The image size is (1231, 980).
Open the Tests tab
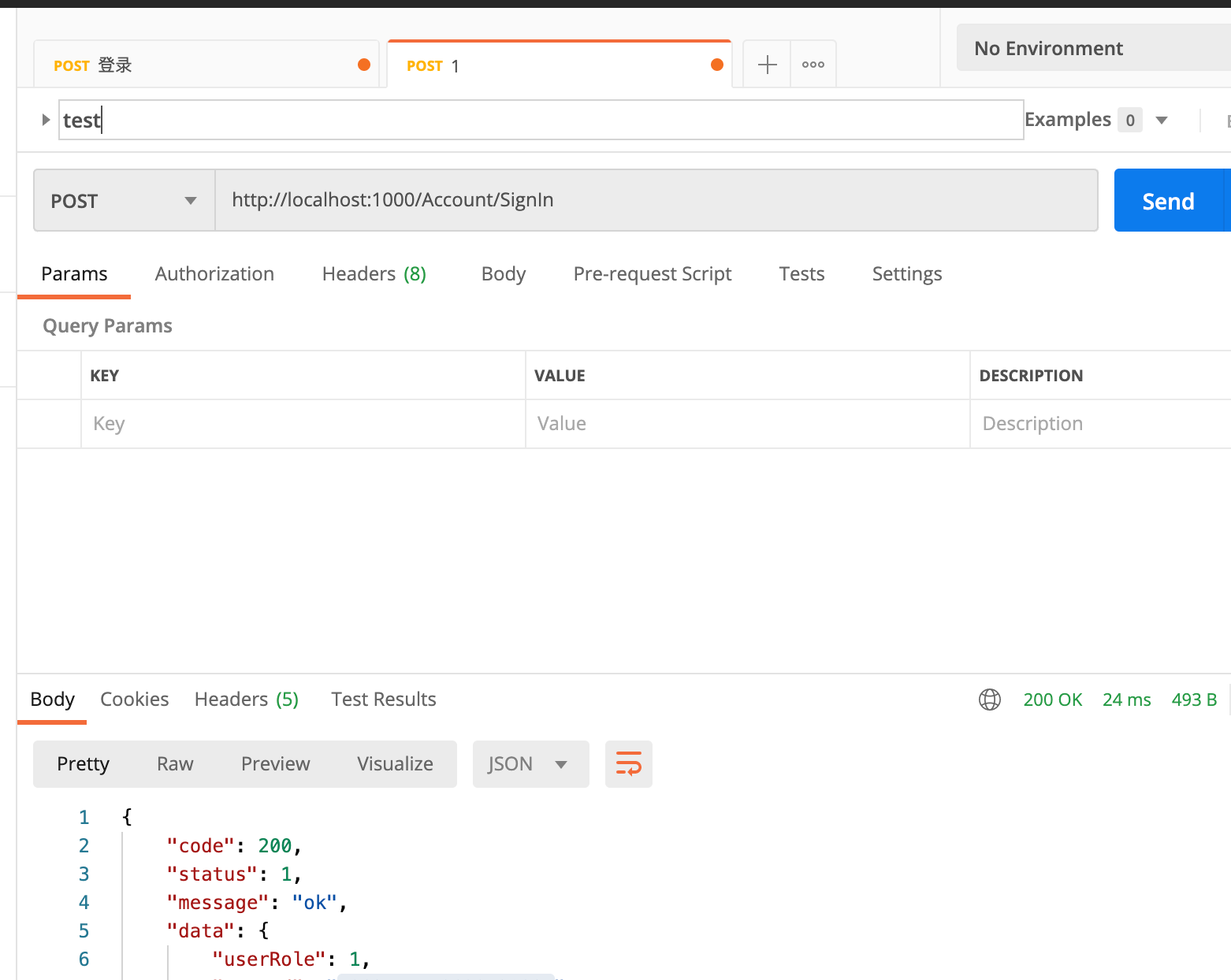801,274
